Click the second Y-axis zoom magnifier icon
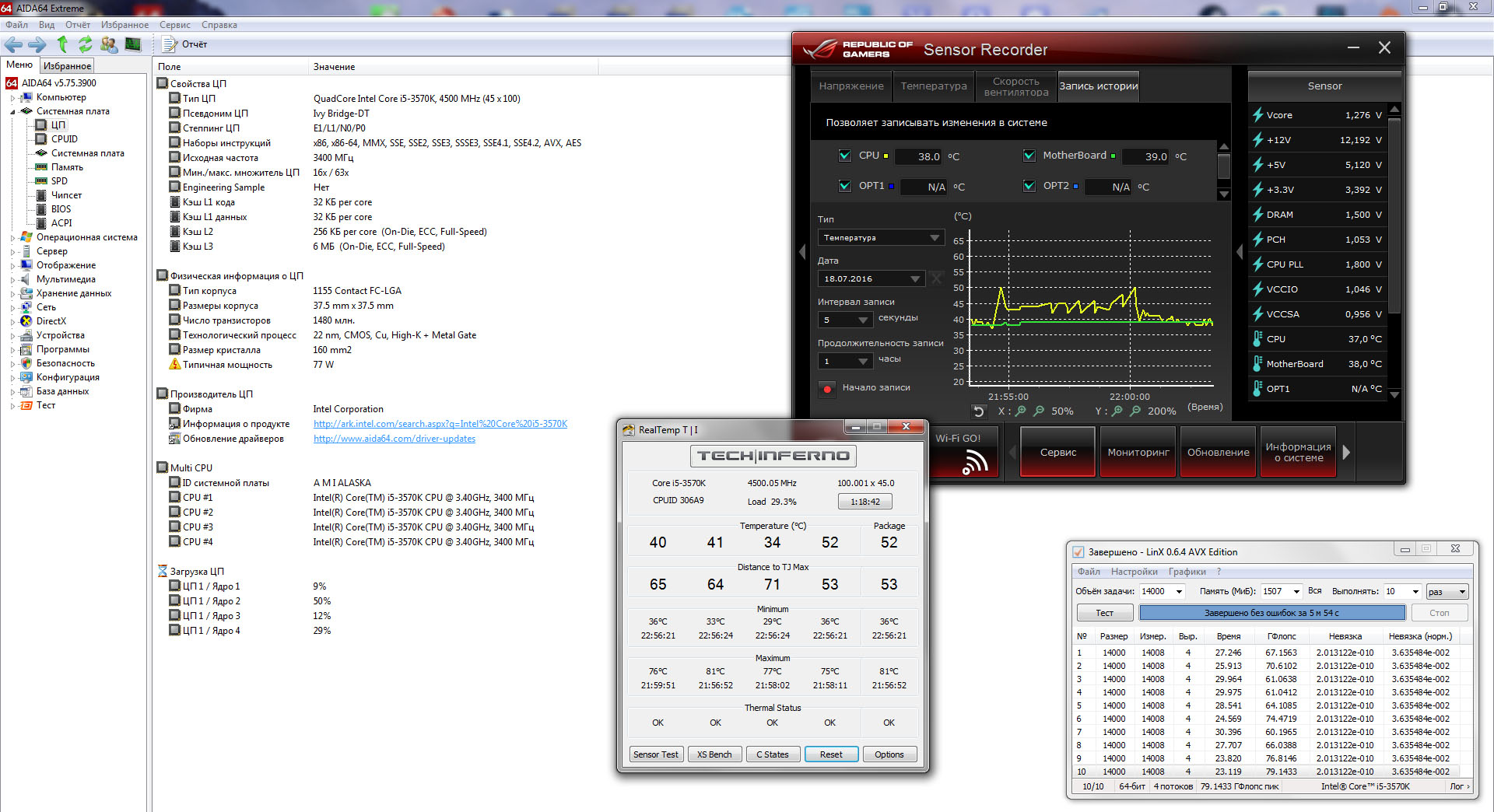Screen dimensions: 1494x812 [1135, 411]
